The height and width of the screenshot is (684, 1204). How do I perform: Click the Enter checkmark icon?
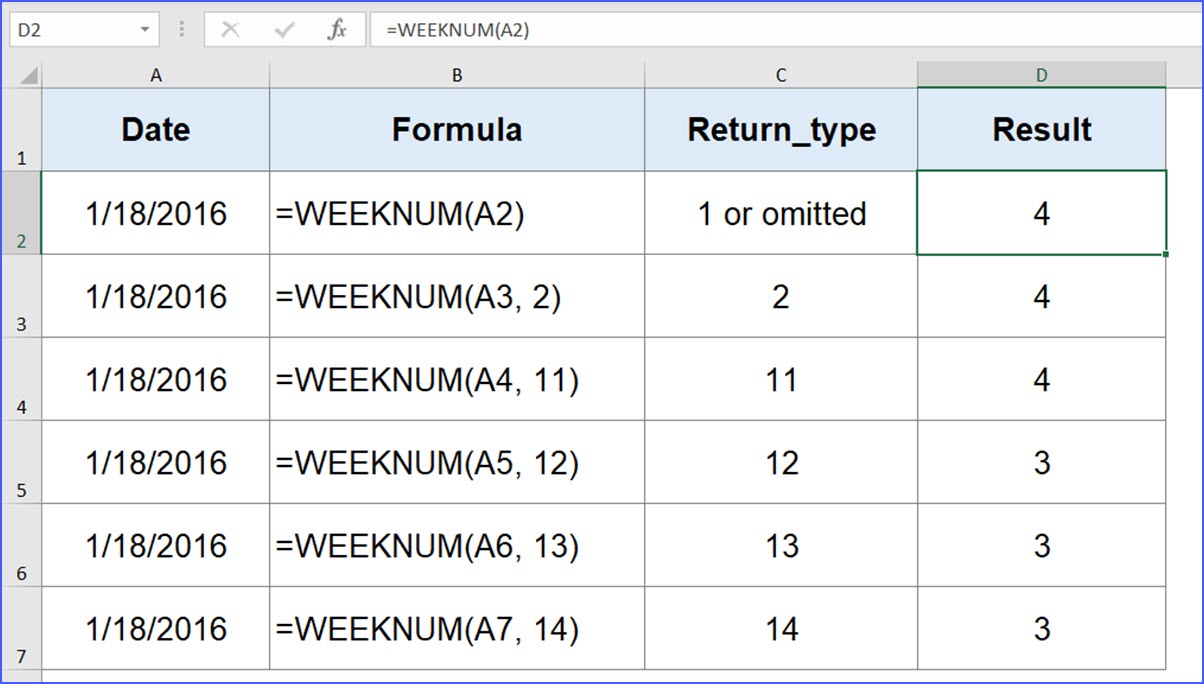(x=283, y=29)
